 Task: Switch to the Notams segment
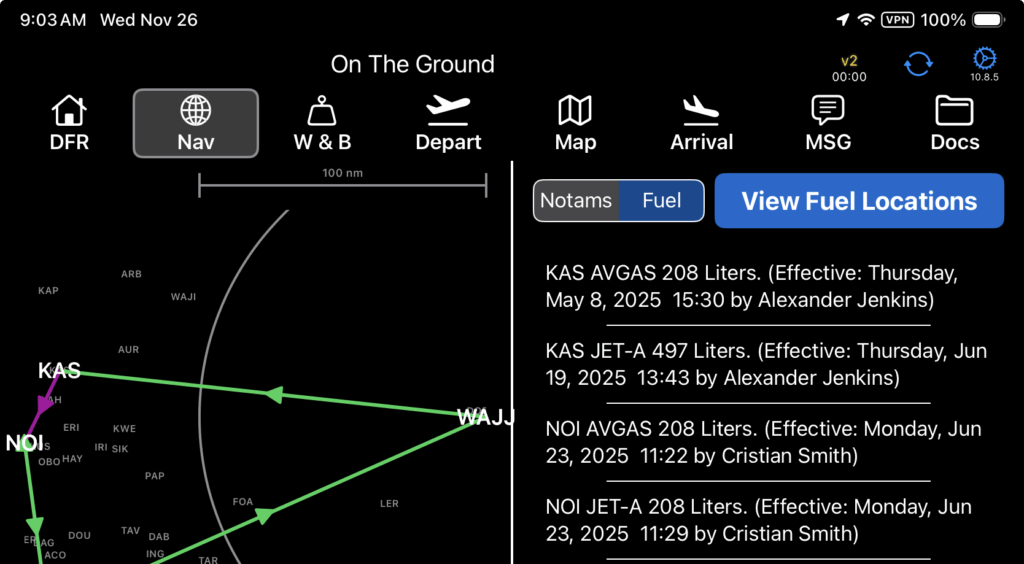coord(576,201)
